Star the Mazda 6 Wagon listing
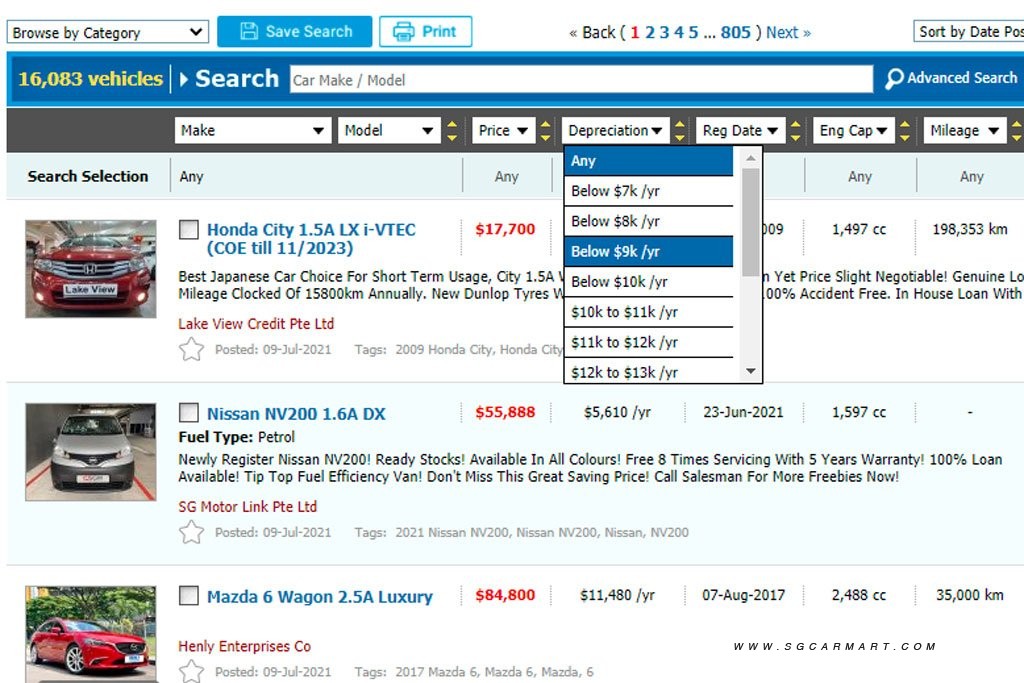This screenshot has width=1024, height=683. (191, 671)
